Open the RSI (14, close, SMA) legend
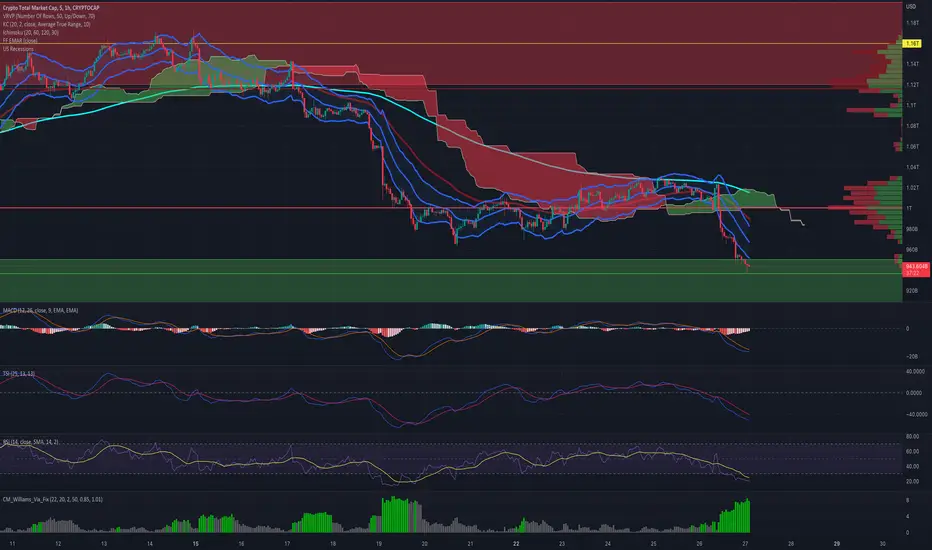The width and height of the screenshot is (932, 550). [x=30, y=442]
